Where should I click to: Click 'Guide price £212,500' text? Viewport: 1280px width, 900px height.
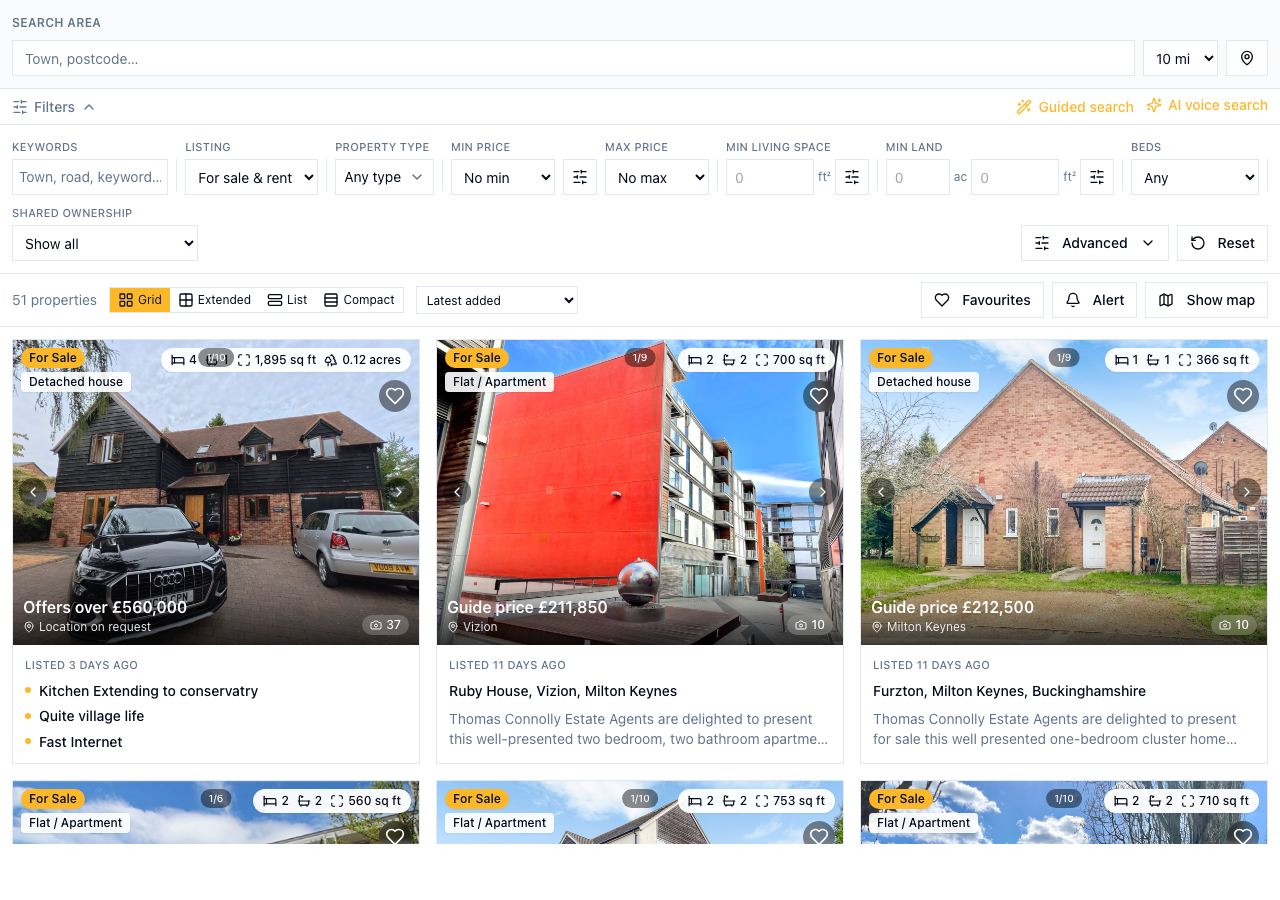coord(952,607)
